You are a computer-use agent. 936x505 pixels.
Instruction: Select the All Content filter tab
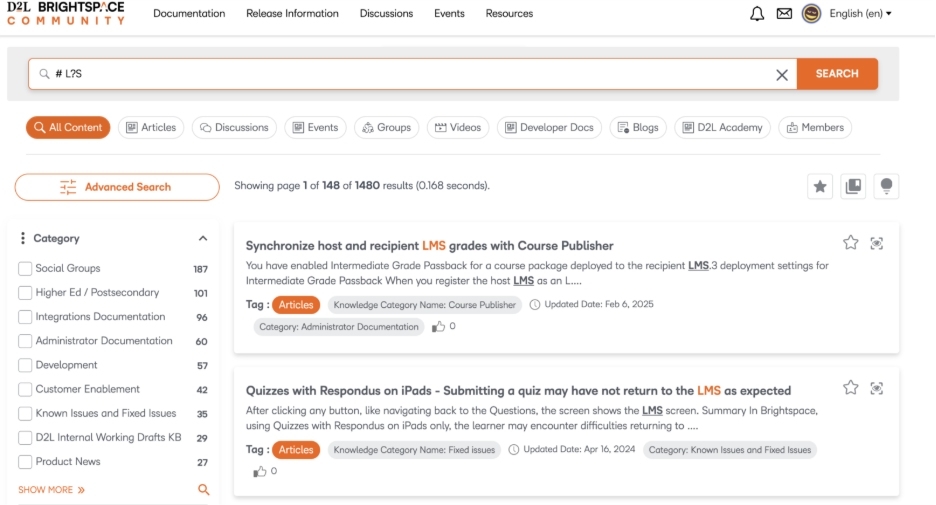(68, 127)
